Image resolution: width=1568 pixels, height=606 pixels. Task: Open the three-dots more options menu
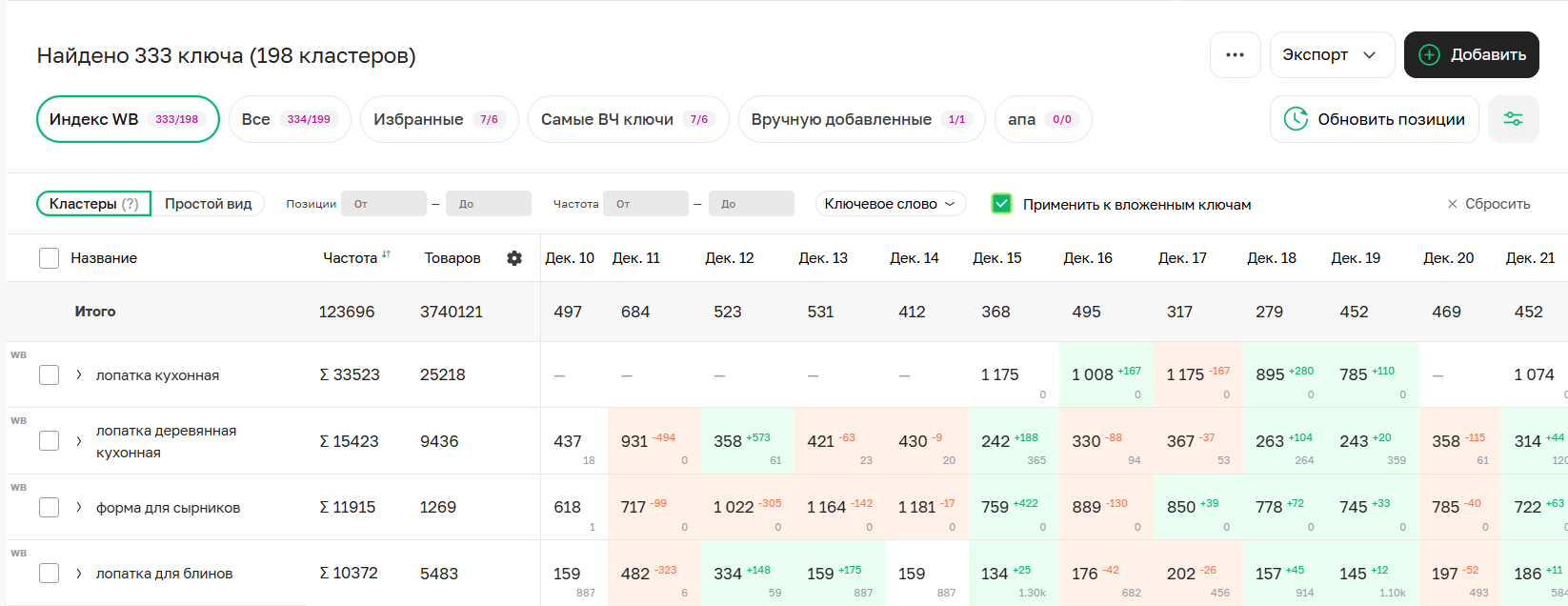[1235, 55]
